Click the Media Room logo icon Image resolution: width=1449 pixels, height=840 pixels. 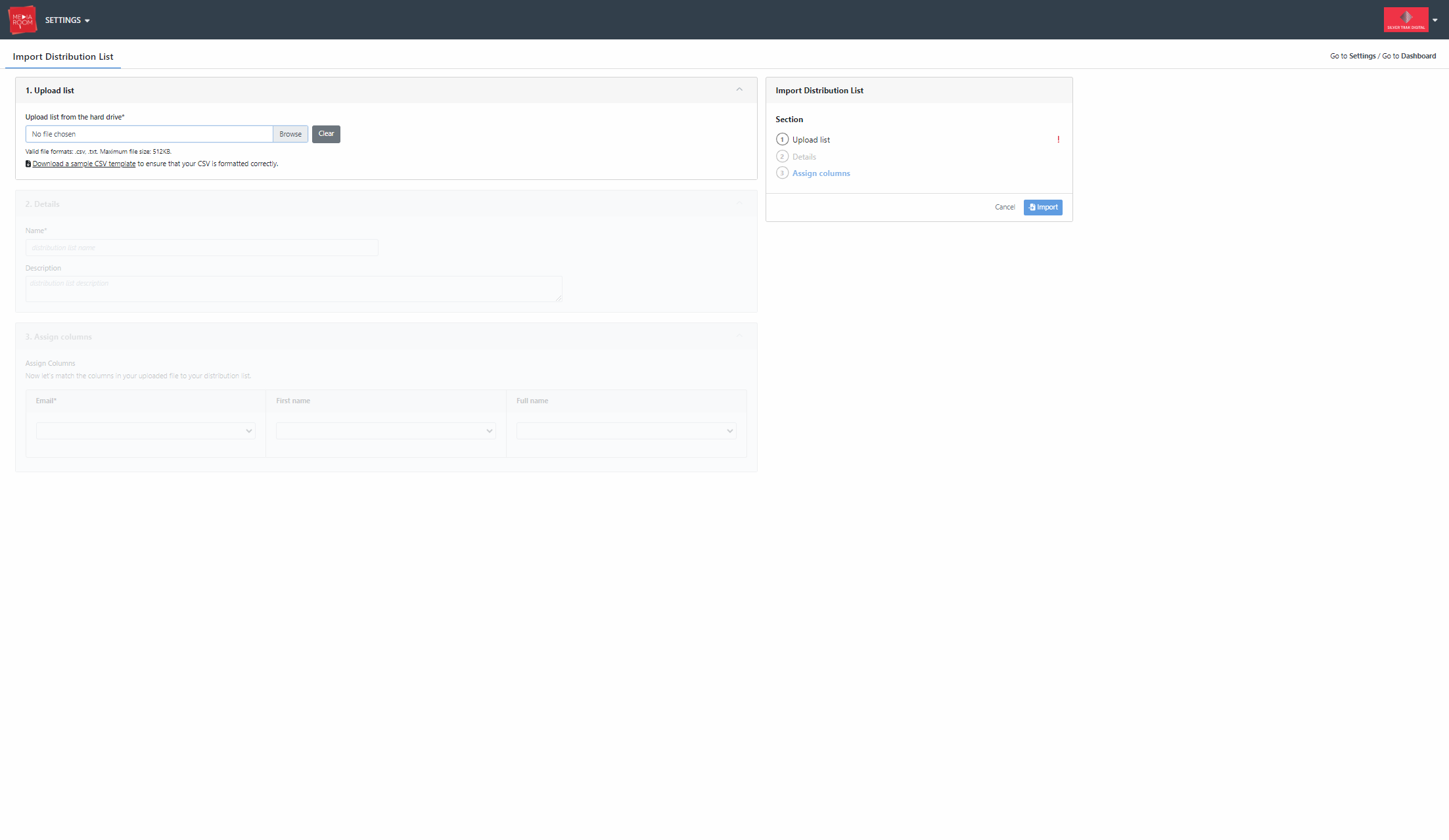tap(22, 20)
